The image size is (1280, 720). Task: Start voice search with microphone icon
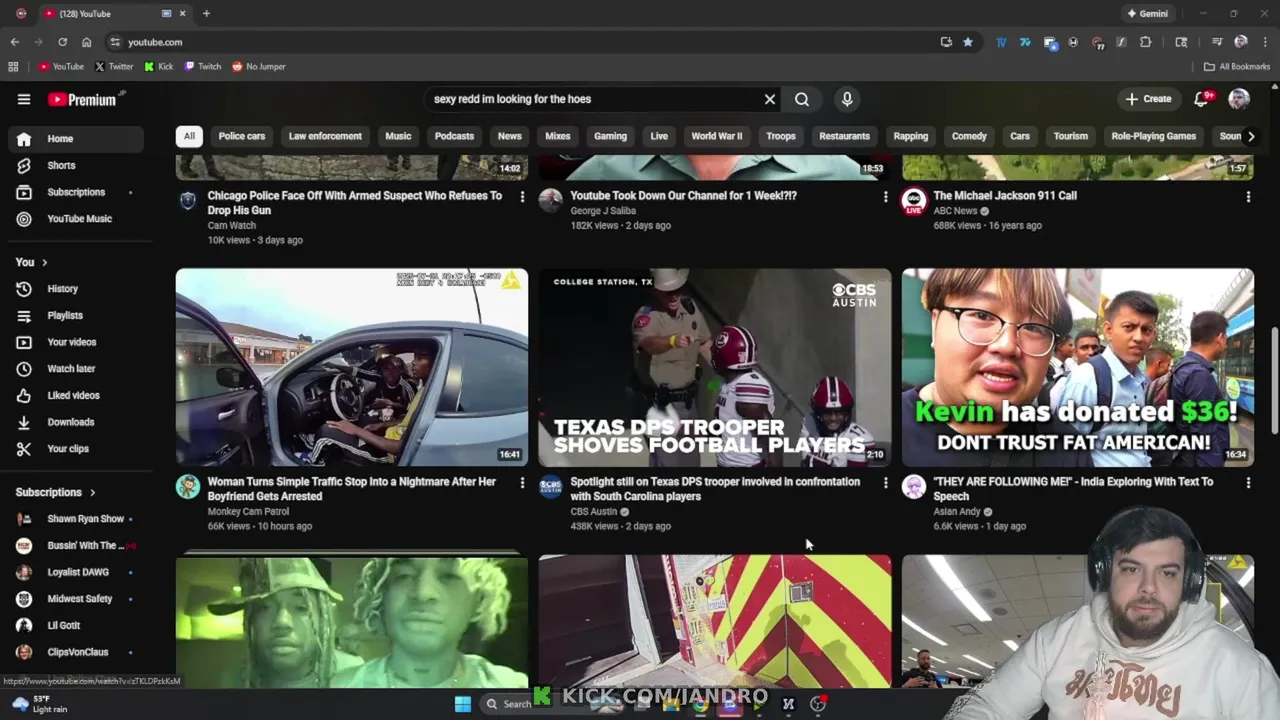click(x=847, y=99)
